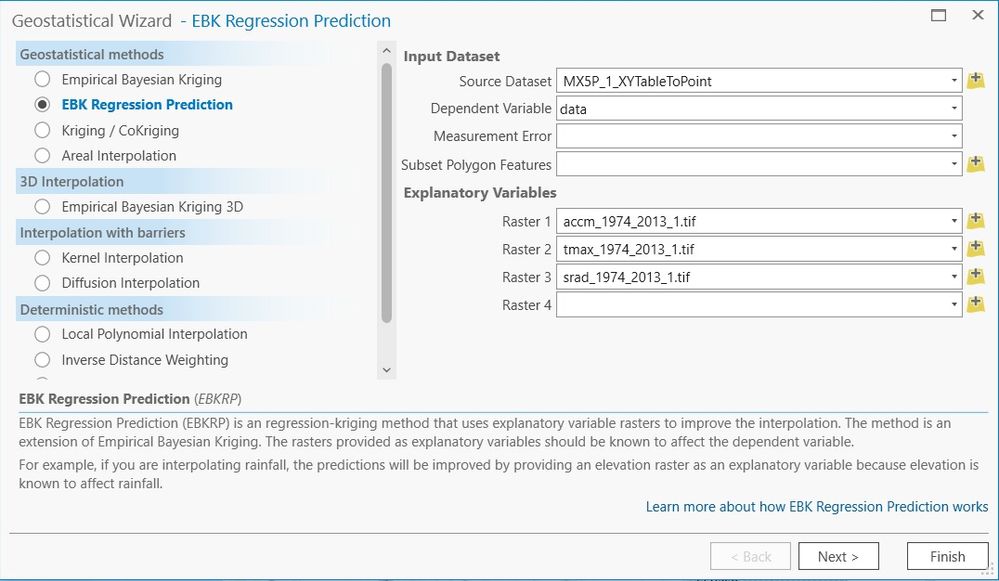Click browse folder icon for Raster 4
Image resolution: width=999 pixels, height=581 pixels.
click(x=976, y=304)
